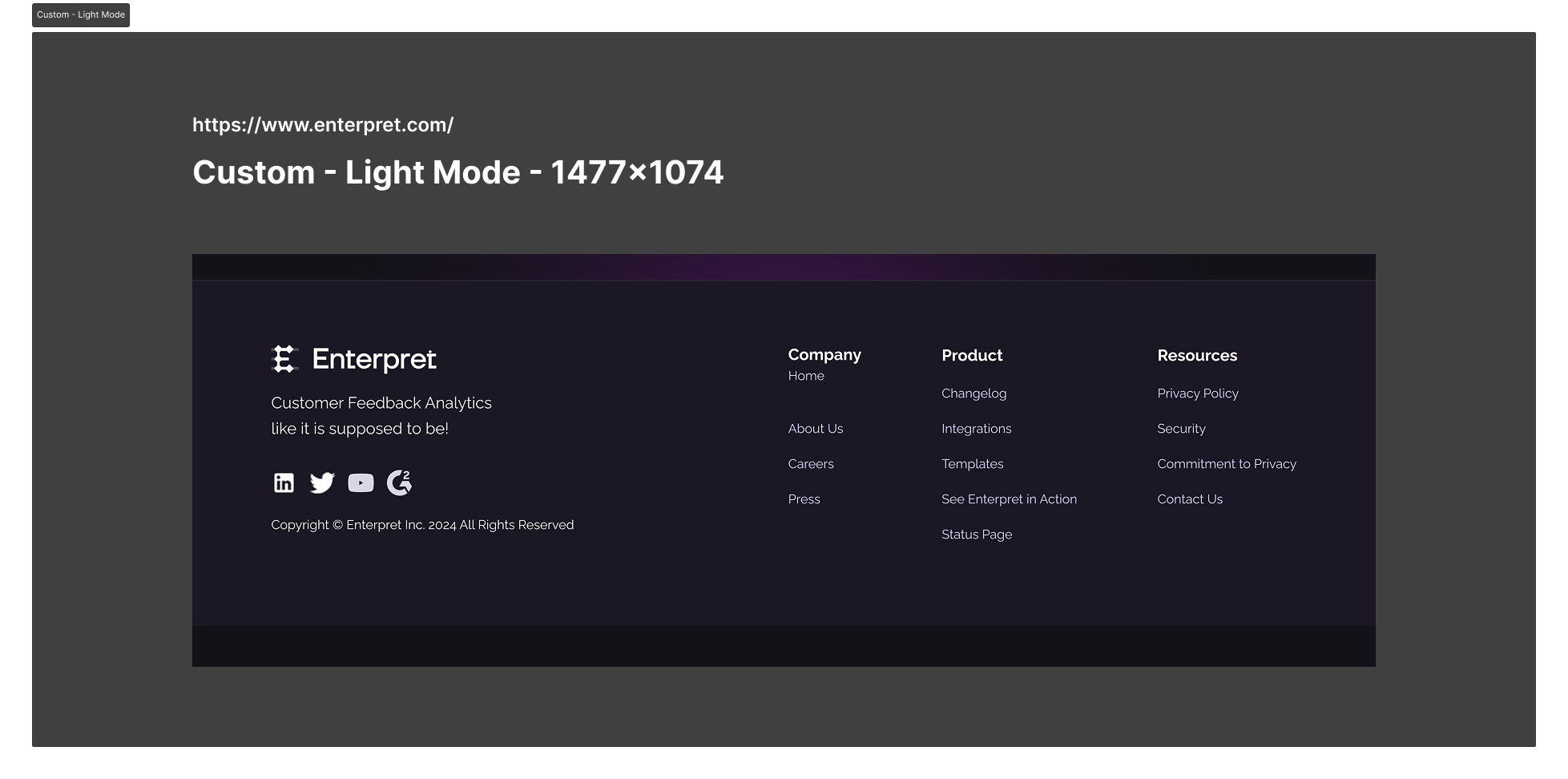Open the YouTube icon in the footer
The image size is (1568, 779).
[x=361, y=482]
